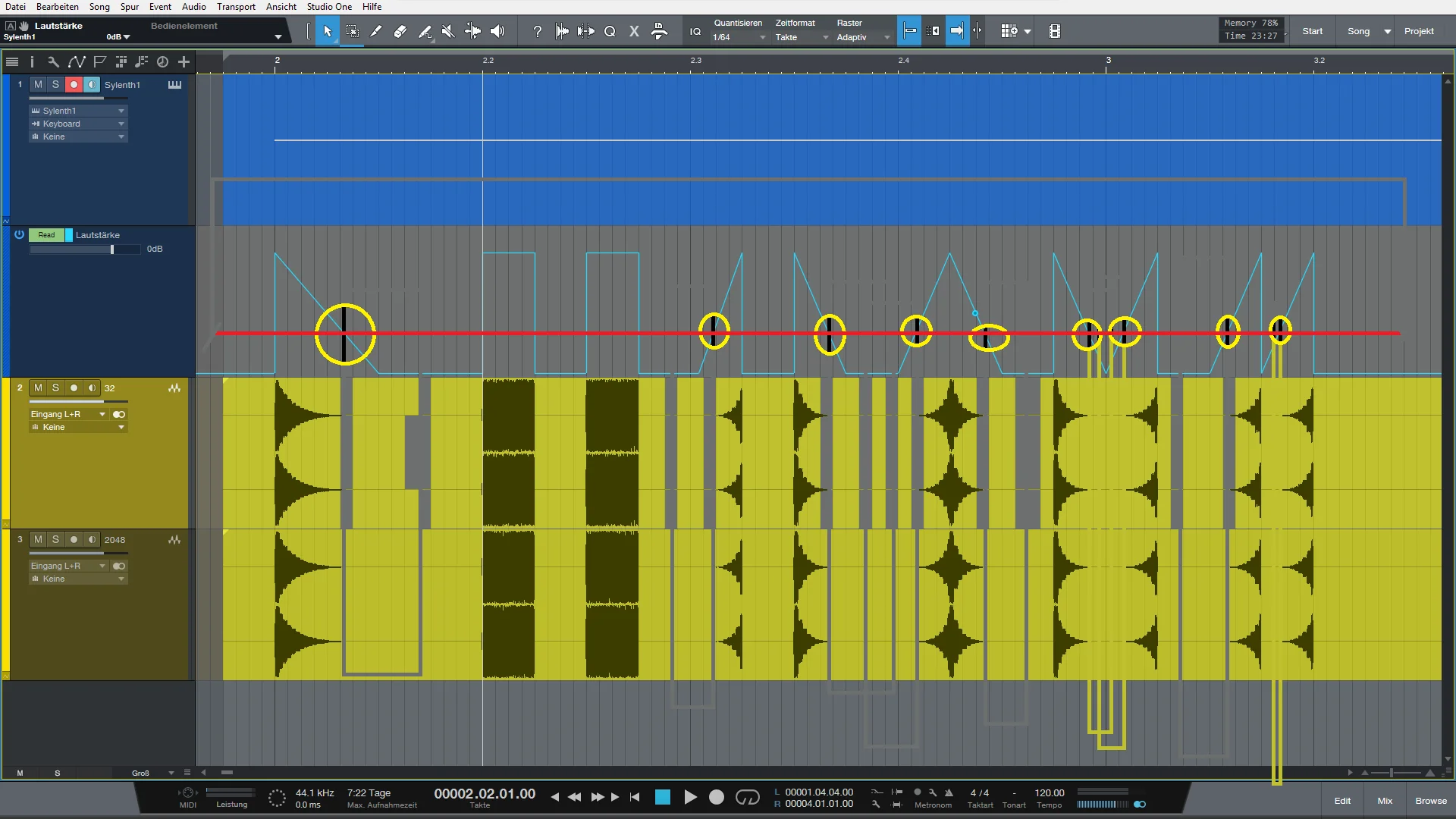This screenshot has width=1456, height=819.
Task: Open Zeitformat Takte dropdown
Action: [x=802, y=37]
